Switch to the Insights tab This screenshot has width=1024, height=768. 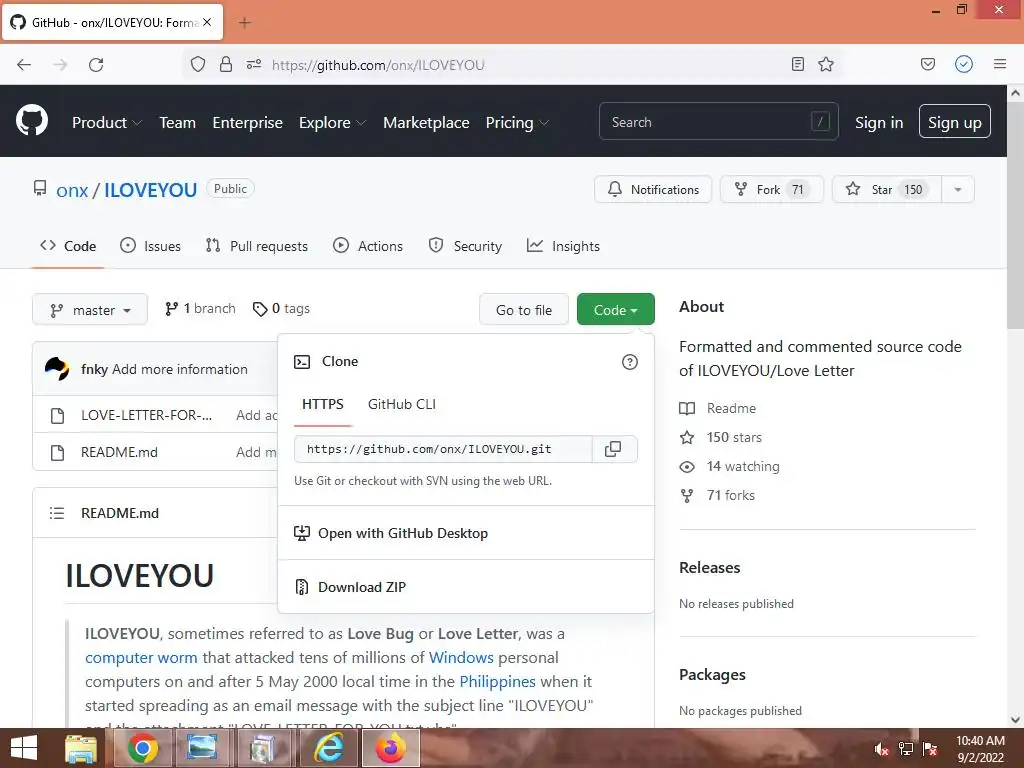point(563,246)
